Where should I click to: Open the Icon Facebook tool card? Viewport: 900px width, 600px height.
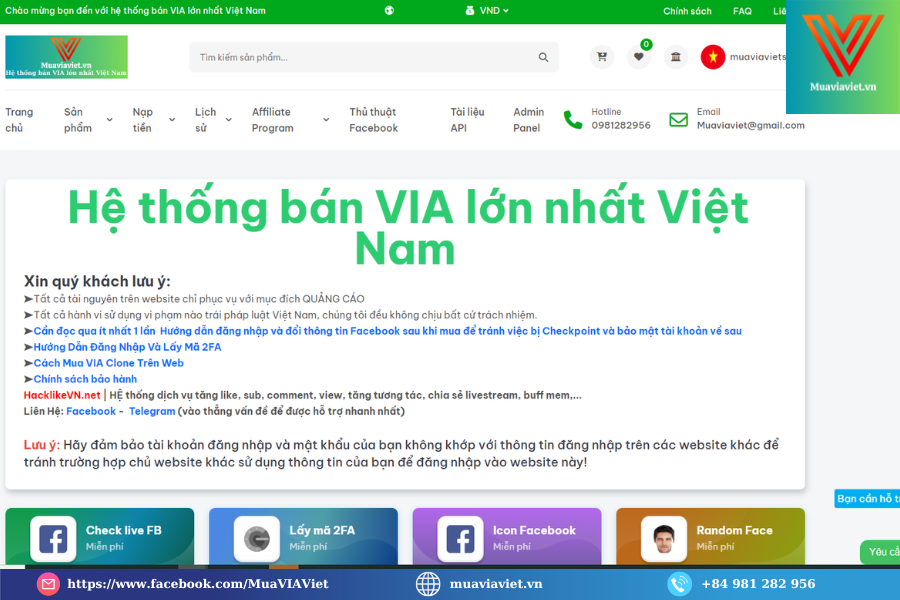tap(507, 536)
